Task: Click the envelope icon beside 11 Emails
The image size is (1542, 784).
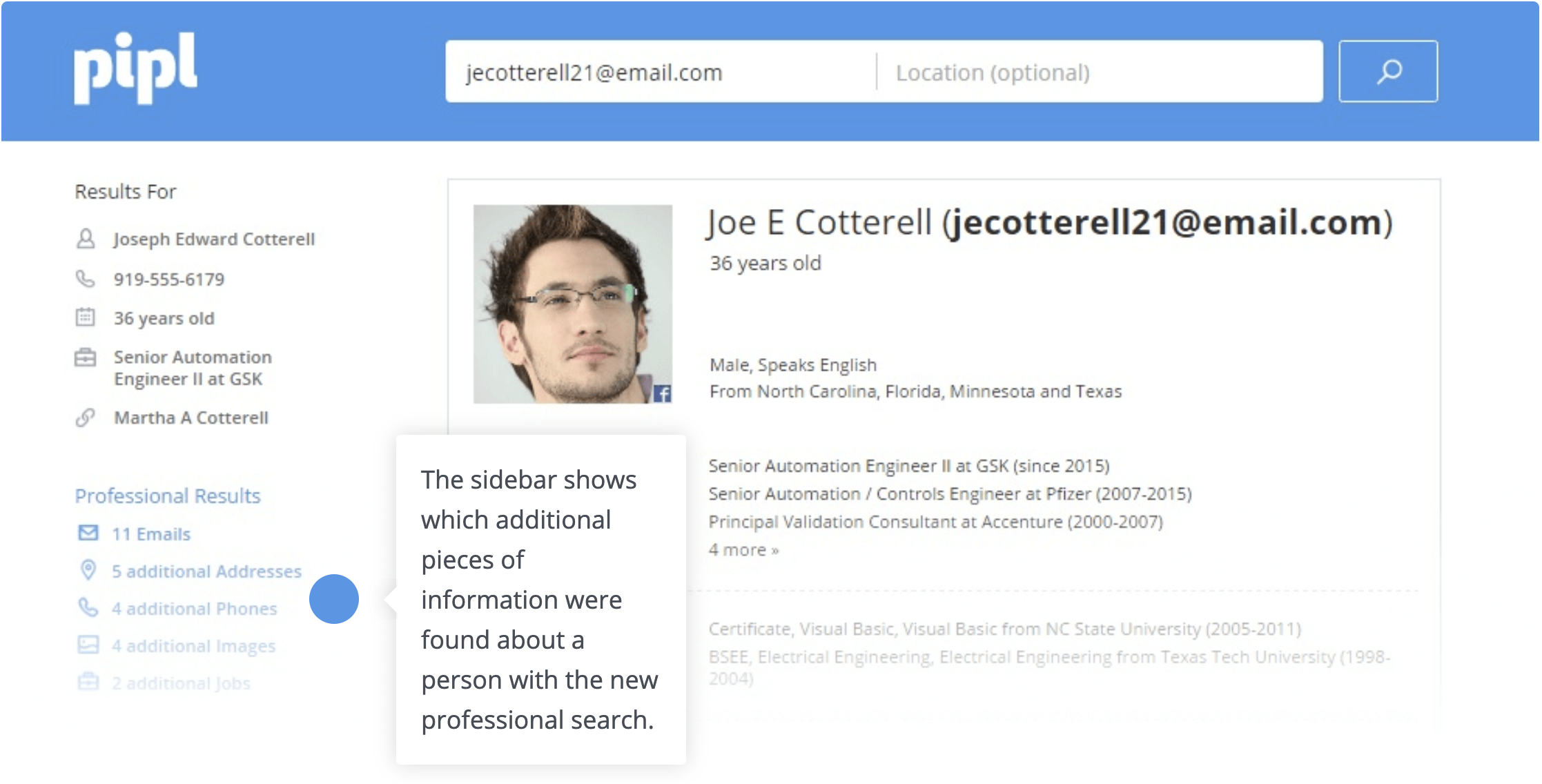Action: 88,533
